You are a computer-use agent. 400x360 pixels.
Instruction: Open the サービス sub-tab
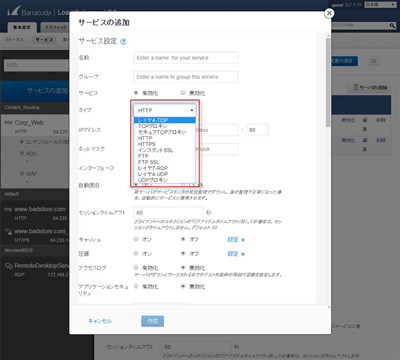point(44,40)
